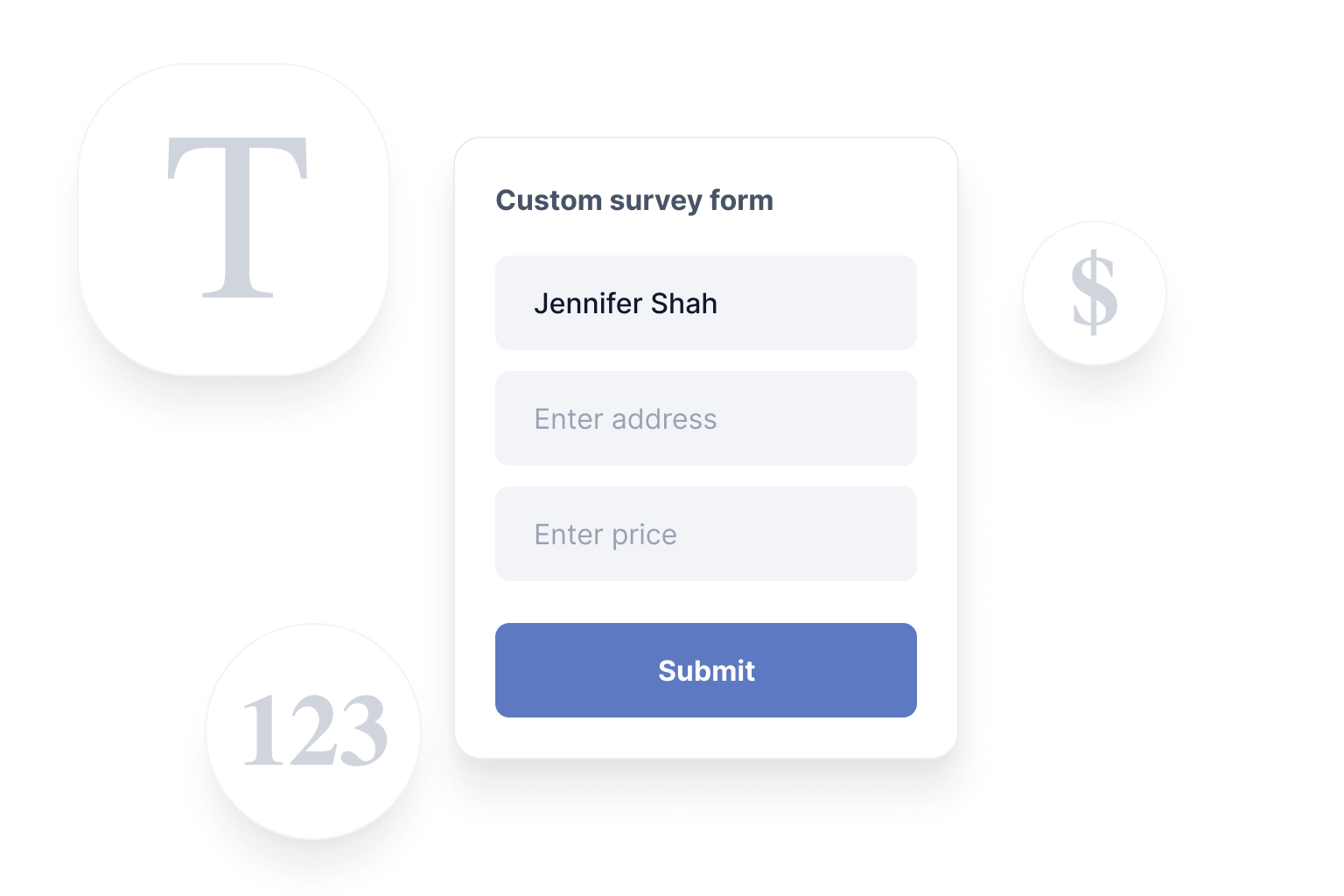Viewport: 1344px width, 896px height.
Task: Click the Enter price placeholder text
Action: point(605,535)
